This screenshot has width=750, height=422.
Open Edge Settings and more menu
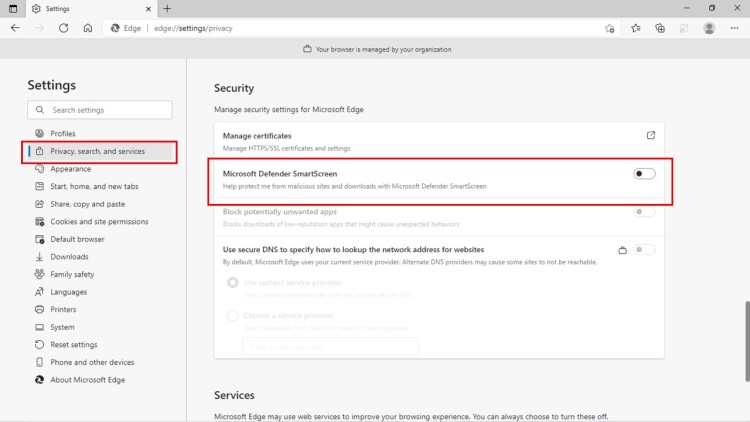click(x=734, y=28)
